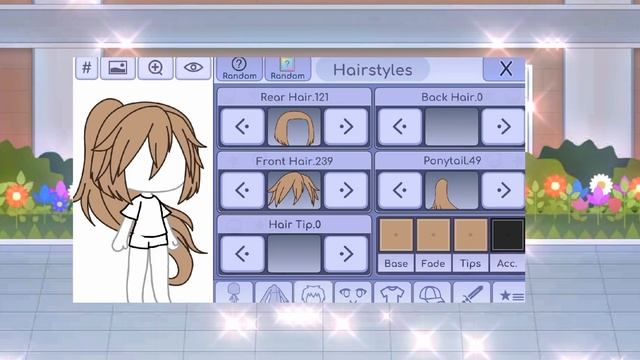Go to previous Rear Hair style
Viewport: 640px width, 360px height.
tap(242, 127)
